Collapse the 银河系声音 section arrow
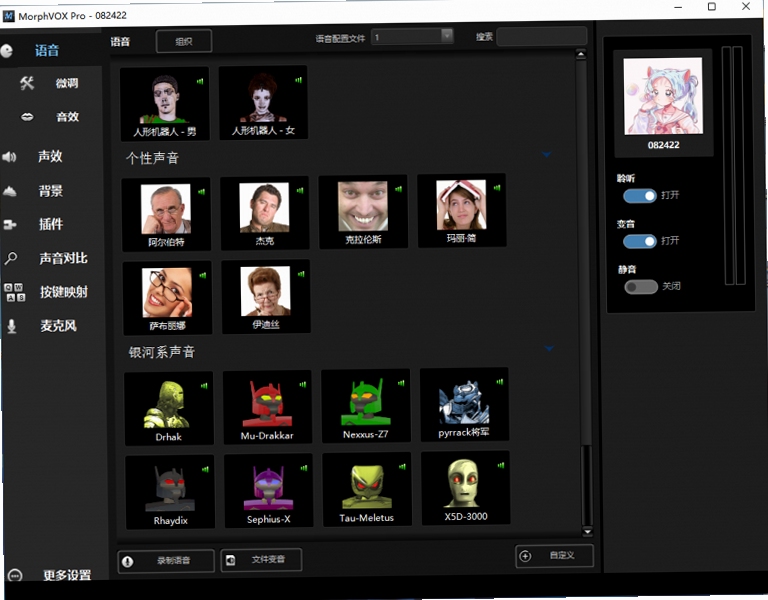 point(549,349)
